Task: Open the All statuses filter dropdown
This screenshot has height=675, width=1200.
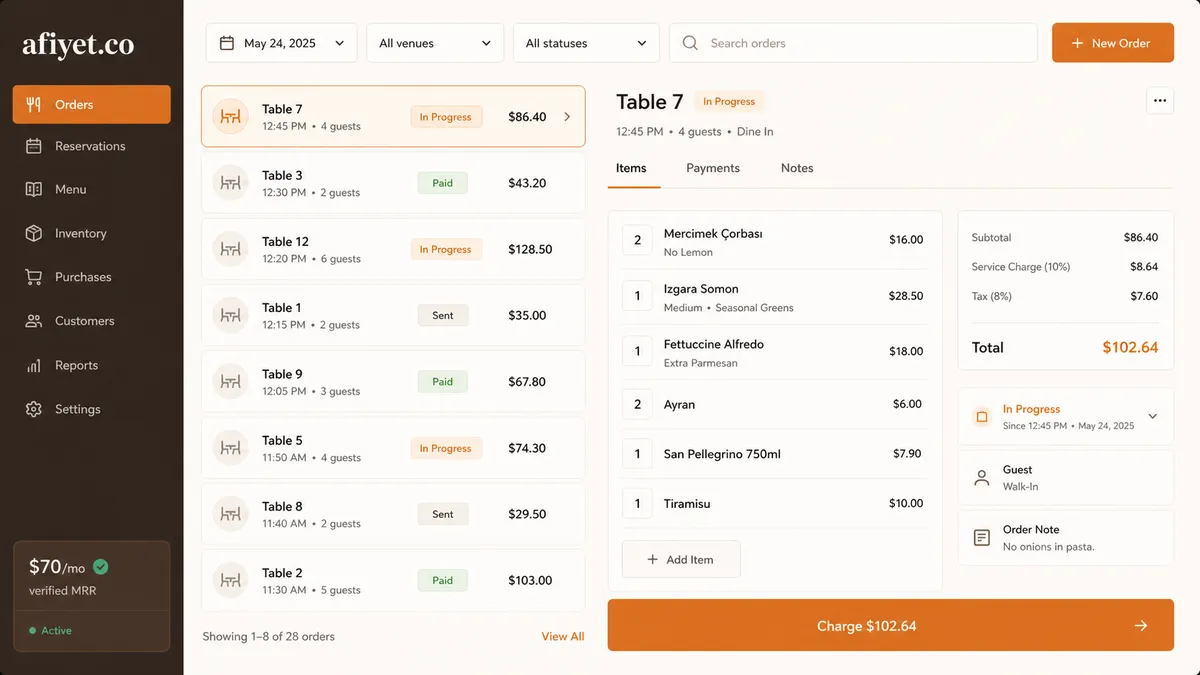Action: click(x=586, y=43)
